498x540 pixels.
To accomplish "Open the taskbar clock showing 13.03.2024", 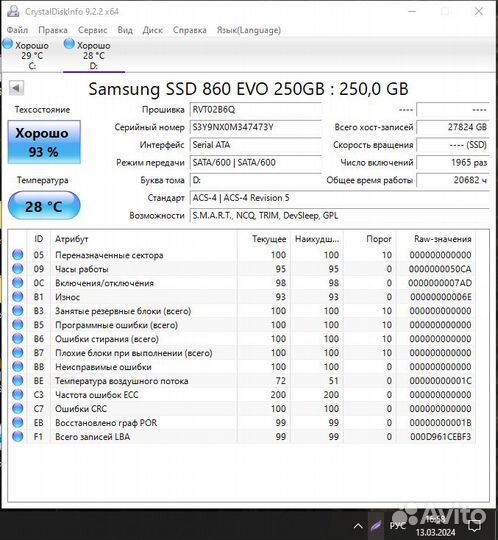I will point(435,526).
